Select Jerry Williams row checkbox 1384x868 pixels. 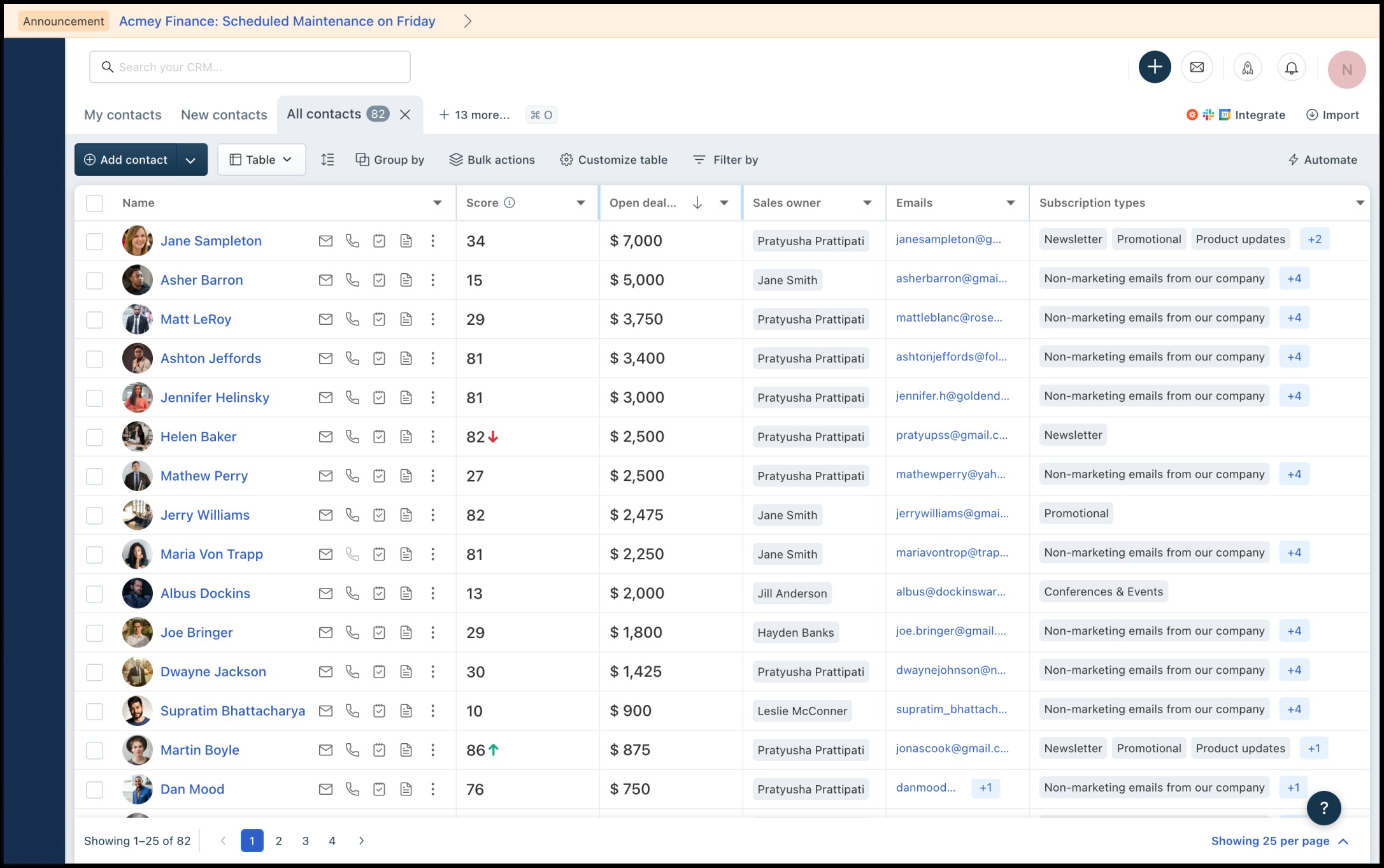(94, 515)
